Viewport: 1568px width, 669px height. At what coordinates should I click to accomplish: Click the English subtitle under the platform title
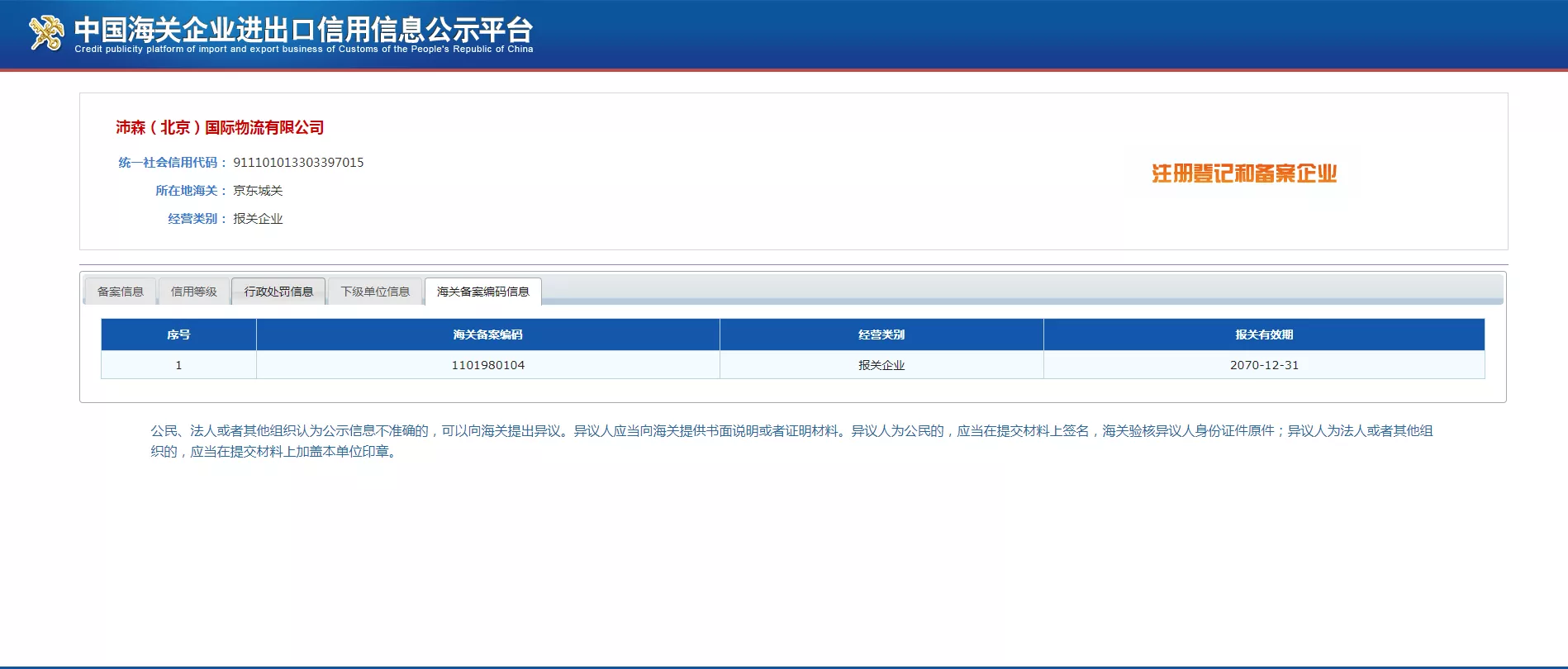tap(304, 50)
